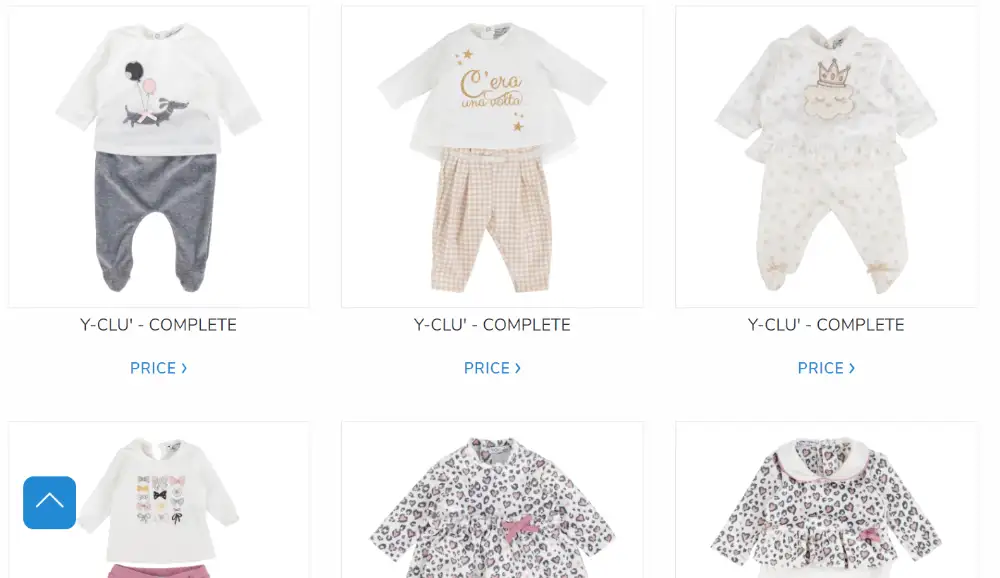Click the beige checkered pants
Image resolution: width=1000 pixels, height=578 pixels.
[x=491, y=220]
